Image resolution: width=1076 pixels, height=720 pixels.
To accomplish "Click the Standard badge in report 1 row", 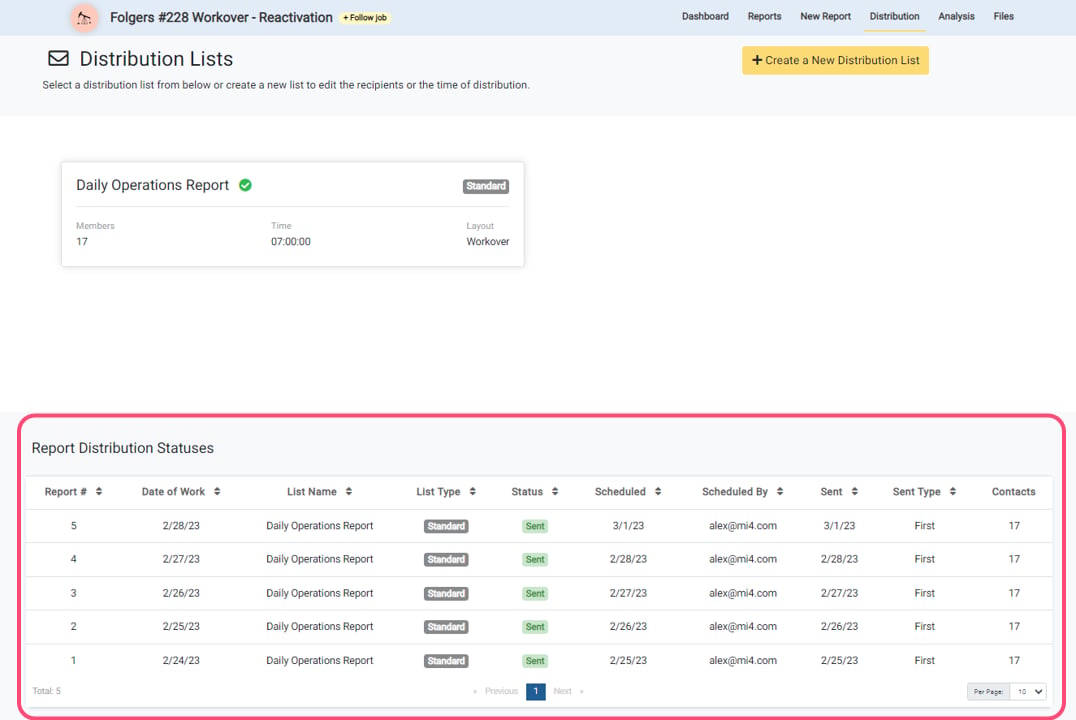I will point(446,661).
